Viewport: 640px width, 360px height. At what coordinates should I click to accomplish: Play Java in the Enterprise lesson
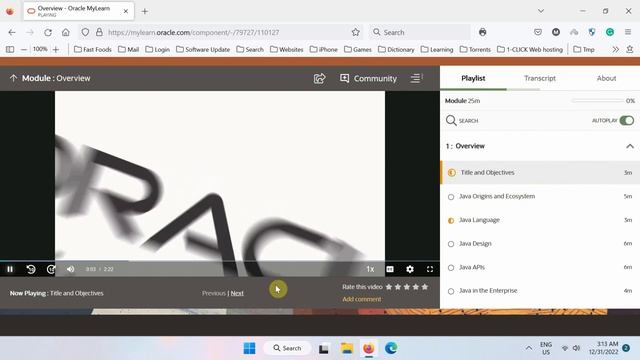pyautogui.click(x=540, y=291)
